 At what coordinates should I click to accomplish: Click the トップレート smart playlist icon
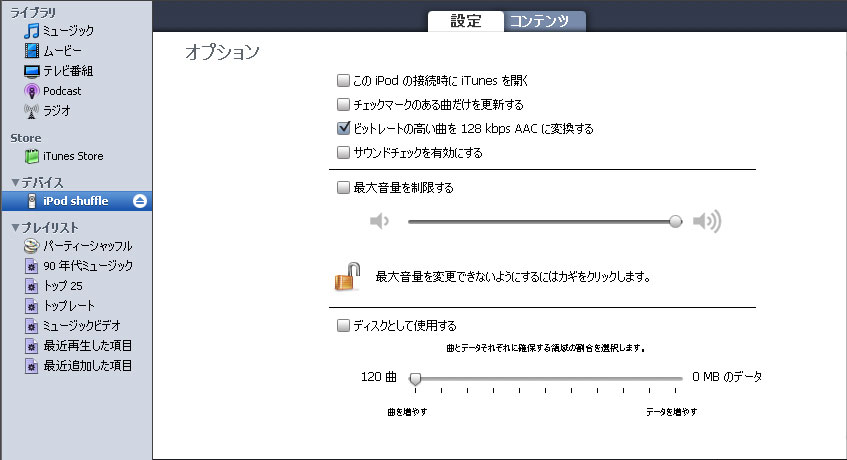[x=31, y=306]
